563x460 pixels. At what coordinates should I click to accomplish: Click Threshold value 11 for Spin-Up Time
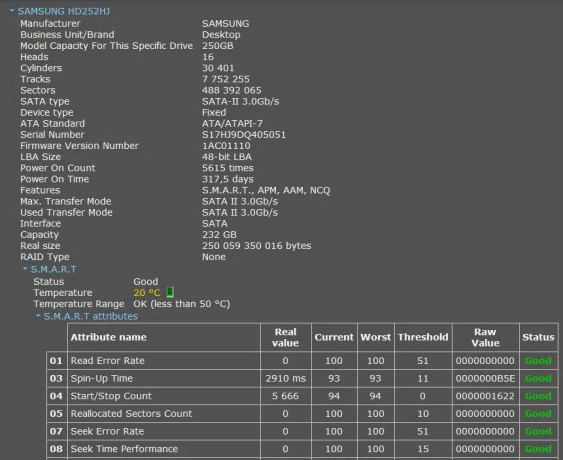pos(423,378)
